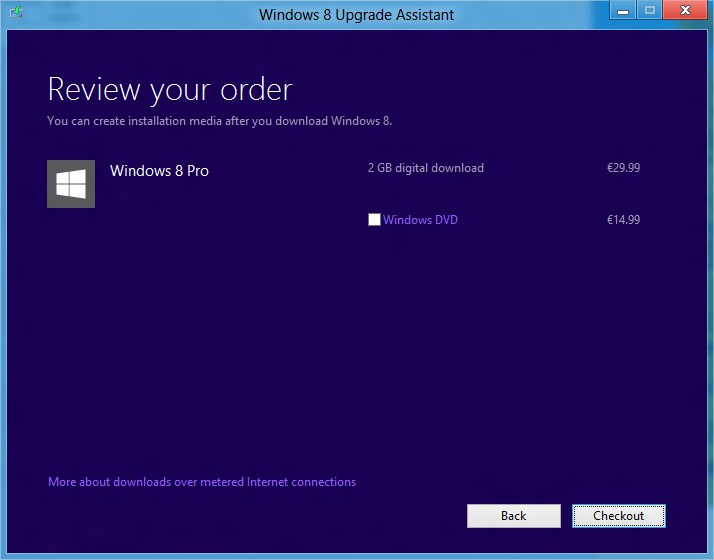Minimize the Upgrade Assistant window
Screen dimensions: 714x560
pos(621,10)
